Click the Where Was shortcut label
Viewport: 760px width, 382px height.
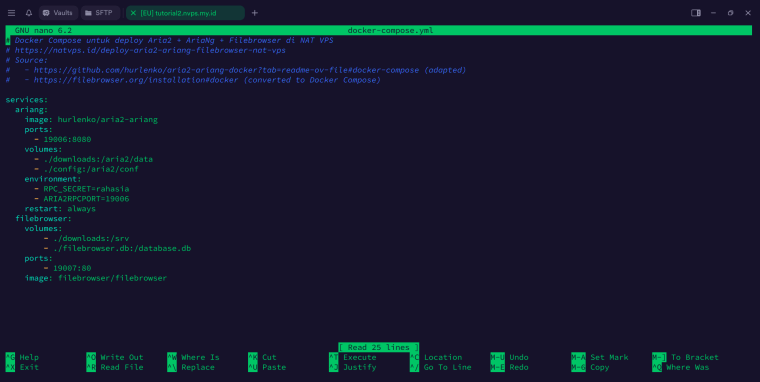[687, 367]
